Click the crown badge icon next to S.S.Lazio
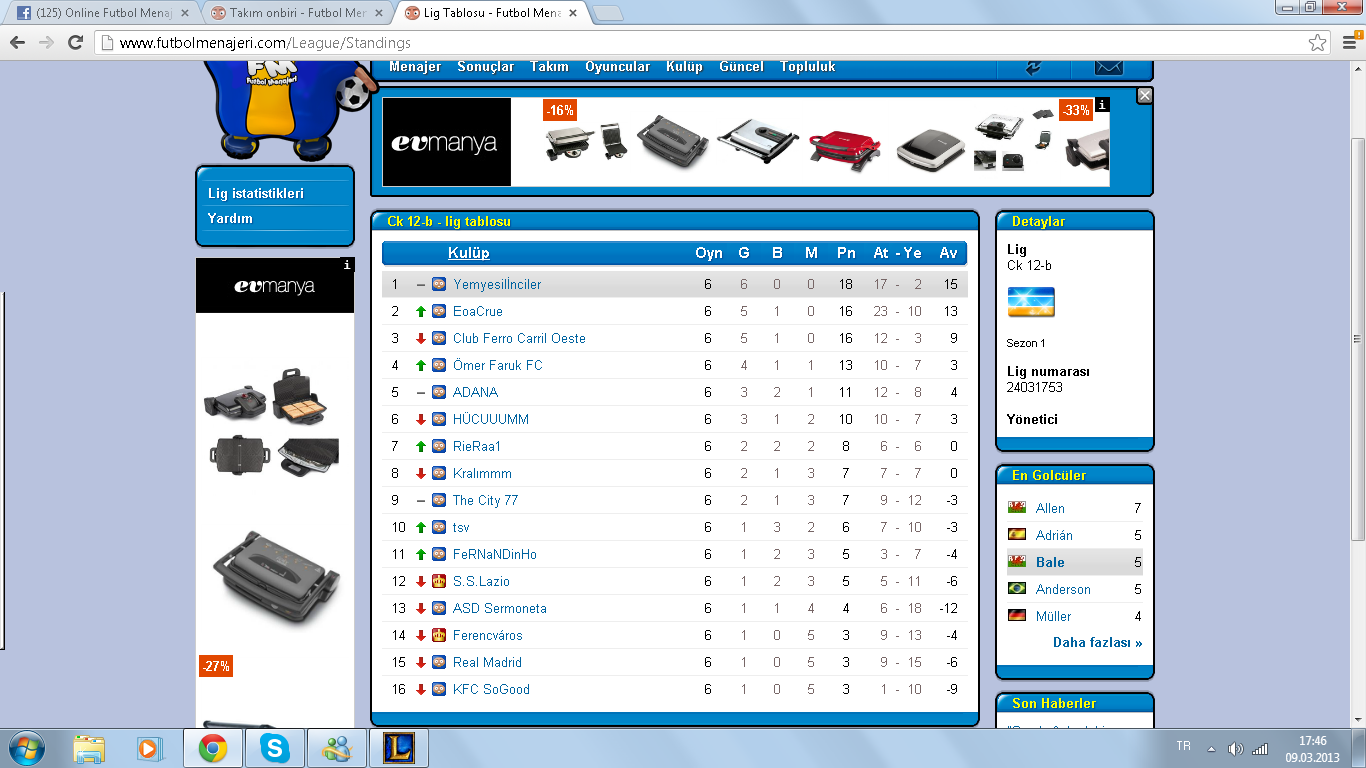Image resolution: width=1366 pixels, height=768 pixels. (439, 581)
